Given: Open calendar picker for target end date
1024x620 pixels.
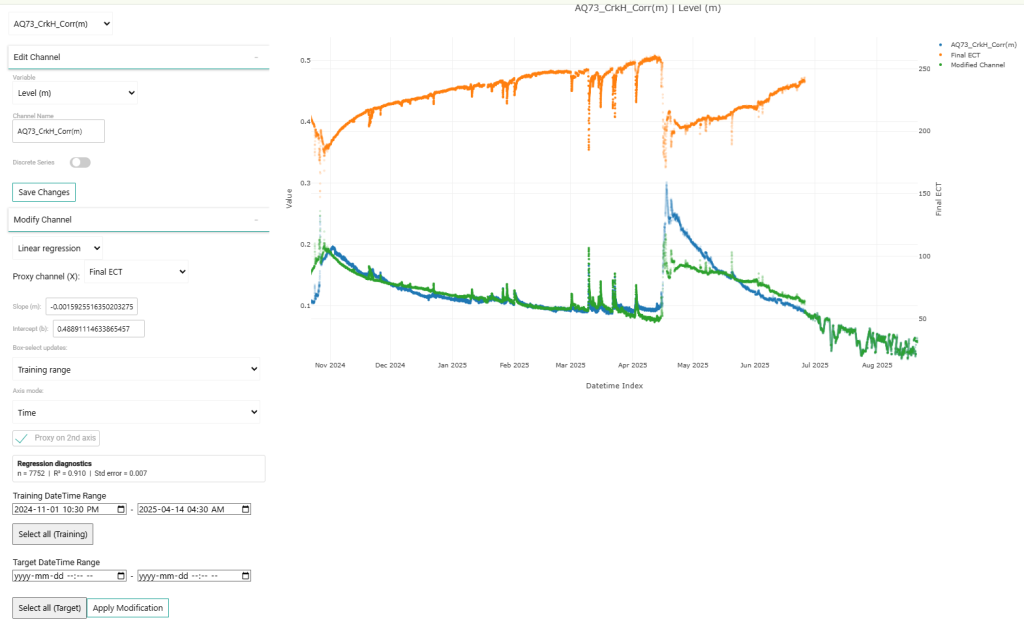Looking at the screenshot, I should click(x=245, y=576).
